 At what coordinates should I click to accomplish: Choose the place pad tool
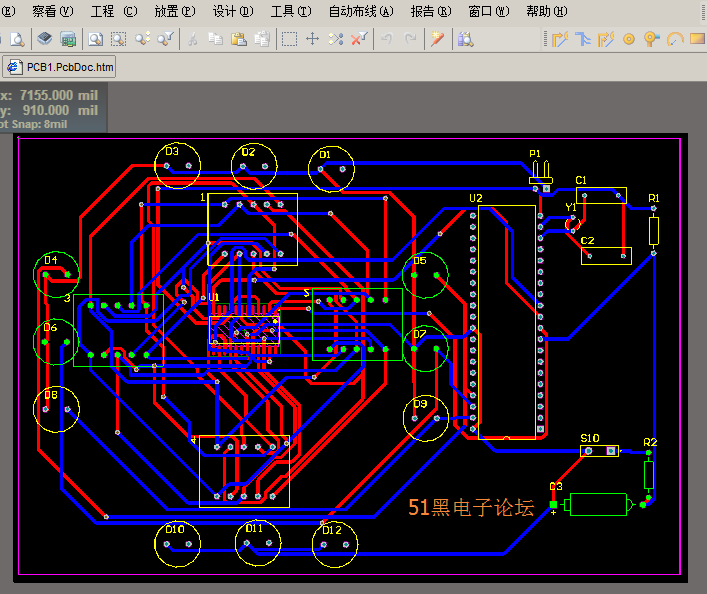coord(629,39)
